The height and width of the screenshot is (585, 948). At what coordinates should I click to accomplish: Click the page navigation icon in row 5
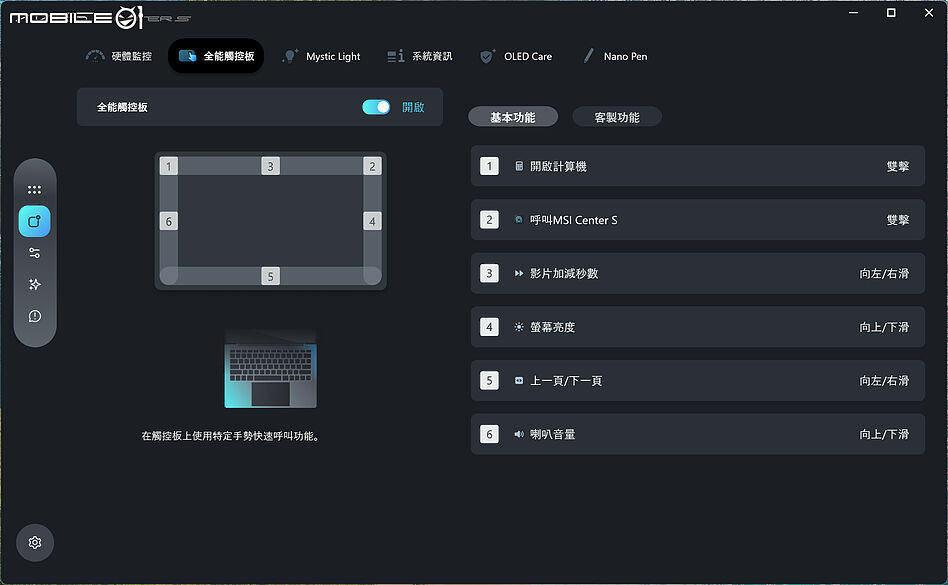(x=519, y=381)
